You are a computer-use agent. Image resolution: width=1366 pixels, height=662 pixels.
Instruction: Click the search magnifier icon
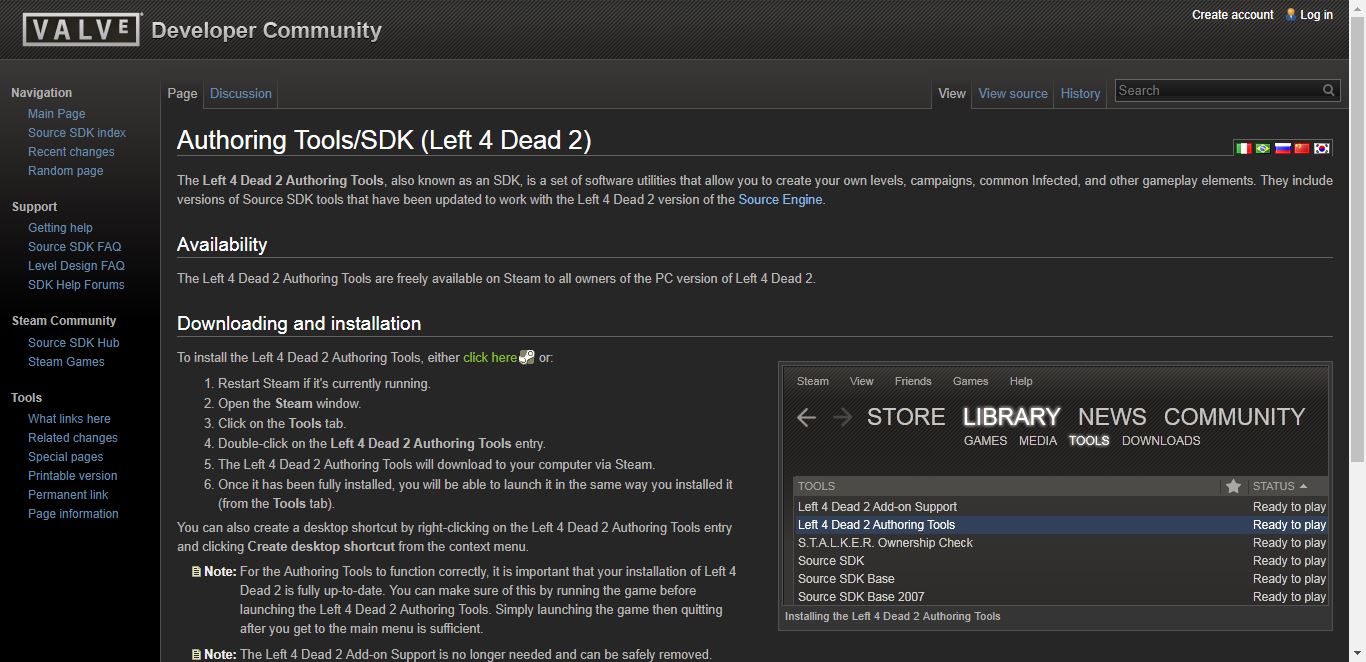point(1328,90)
